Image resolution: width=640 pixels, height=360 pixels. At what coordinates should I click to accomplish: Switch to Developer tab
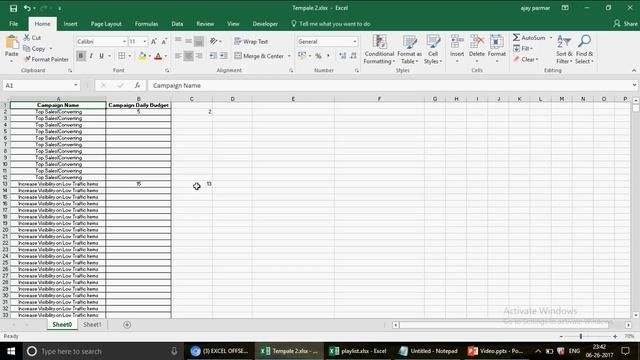coord(265,24)
